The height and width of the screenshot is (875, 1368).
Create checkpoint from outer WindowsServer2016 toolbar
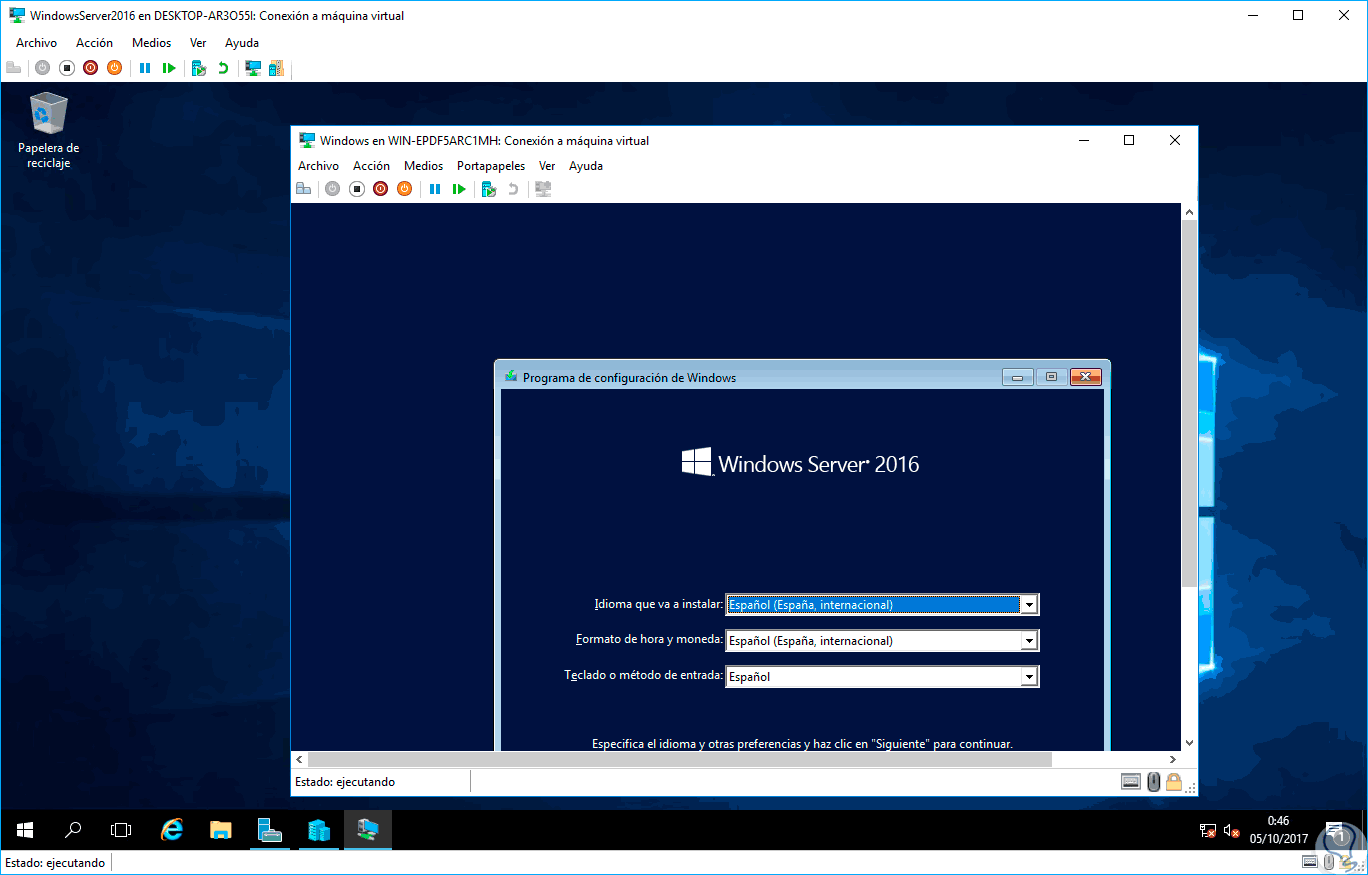click(x=199, y=68)
